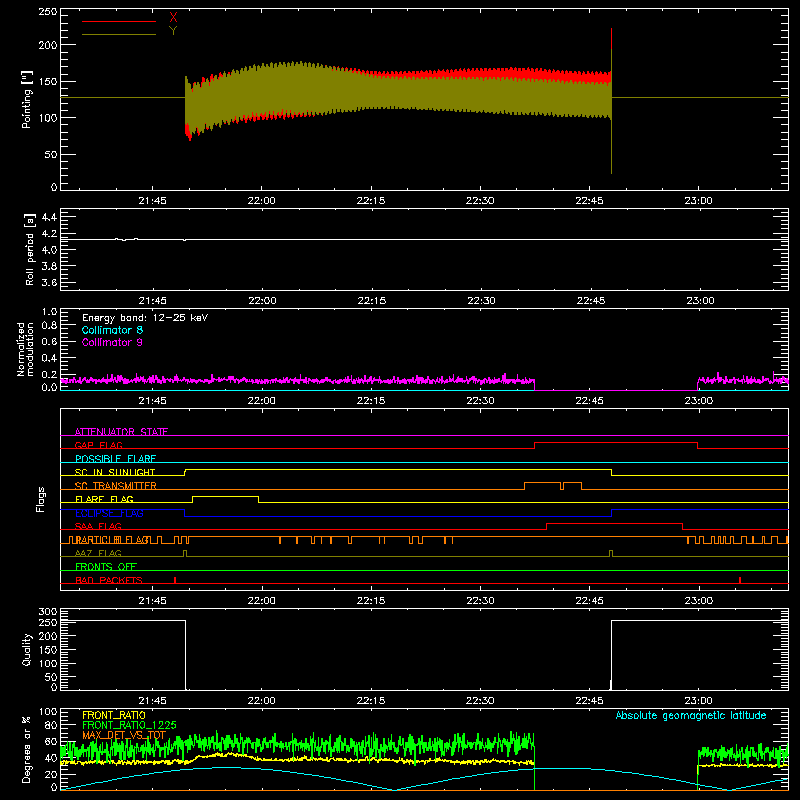Click the 80 tick on Degrees axis
The image size is (800, 800).
tap(52, 725)
